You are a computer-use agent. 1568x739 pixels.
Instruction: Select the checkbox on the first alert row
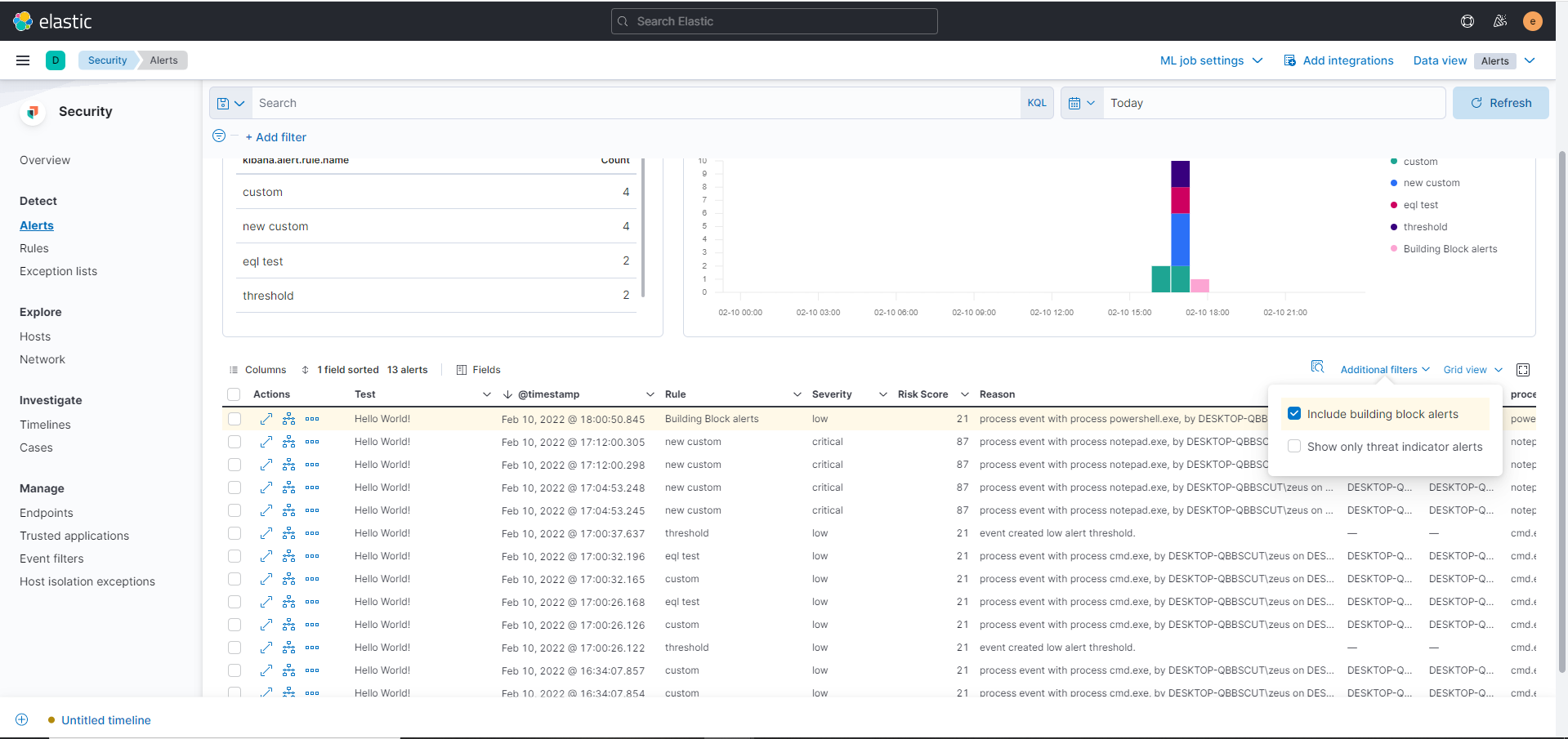[235, 418]
